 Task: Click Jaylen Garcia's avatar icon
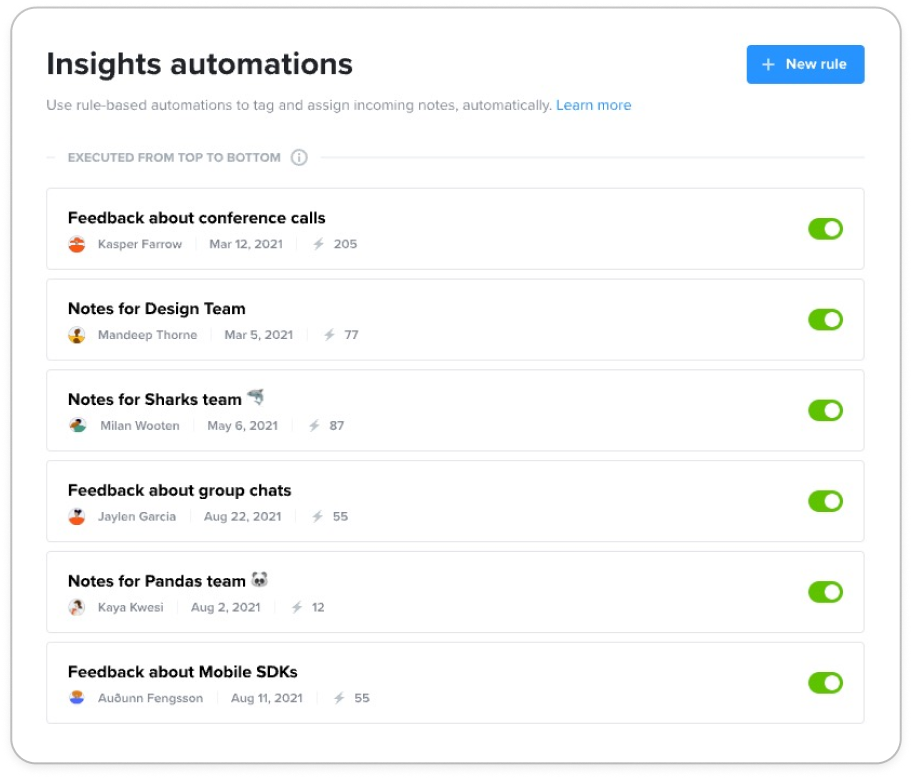tap(77, 517)
